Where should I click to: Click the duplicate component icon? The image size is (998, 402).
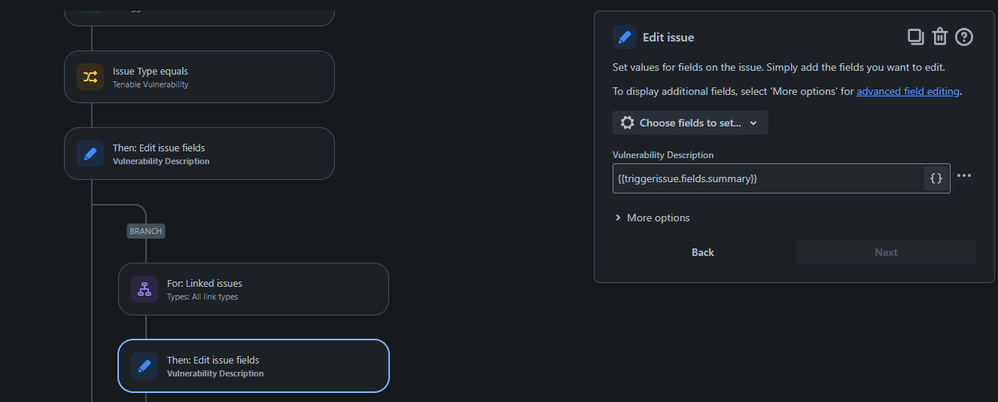pyautogui.click(x=915, y=37)
